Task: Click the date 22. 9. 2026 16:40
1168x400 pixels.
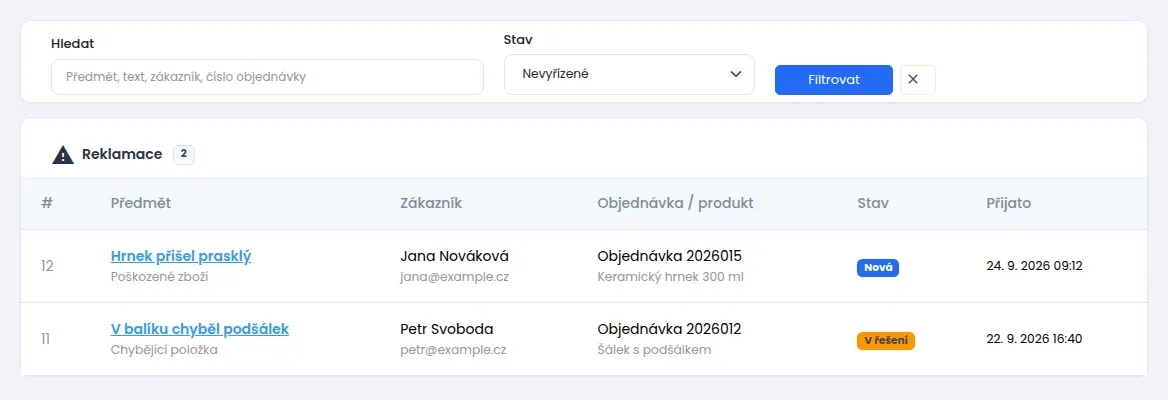Action: tap(1034, 339)
